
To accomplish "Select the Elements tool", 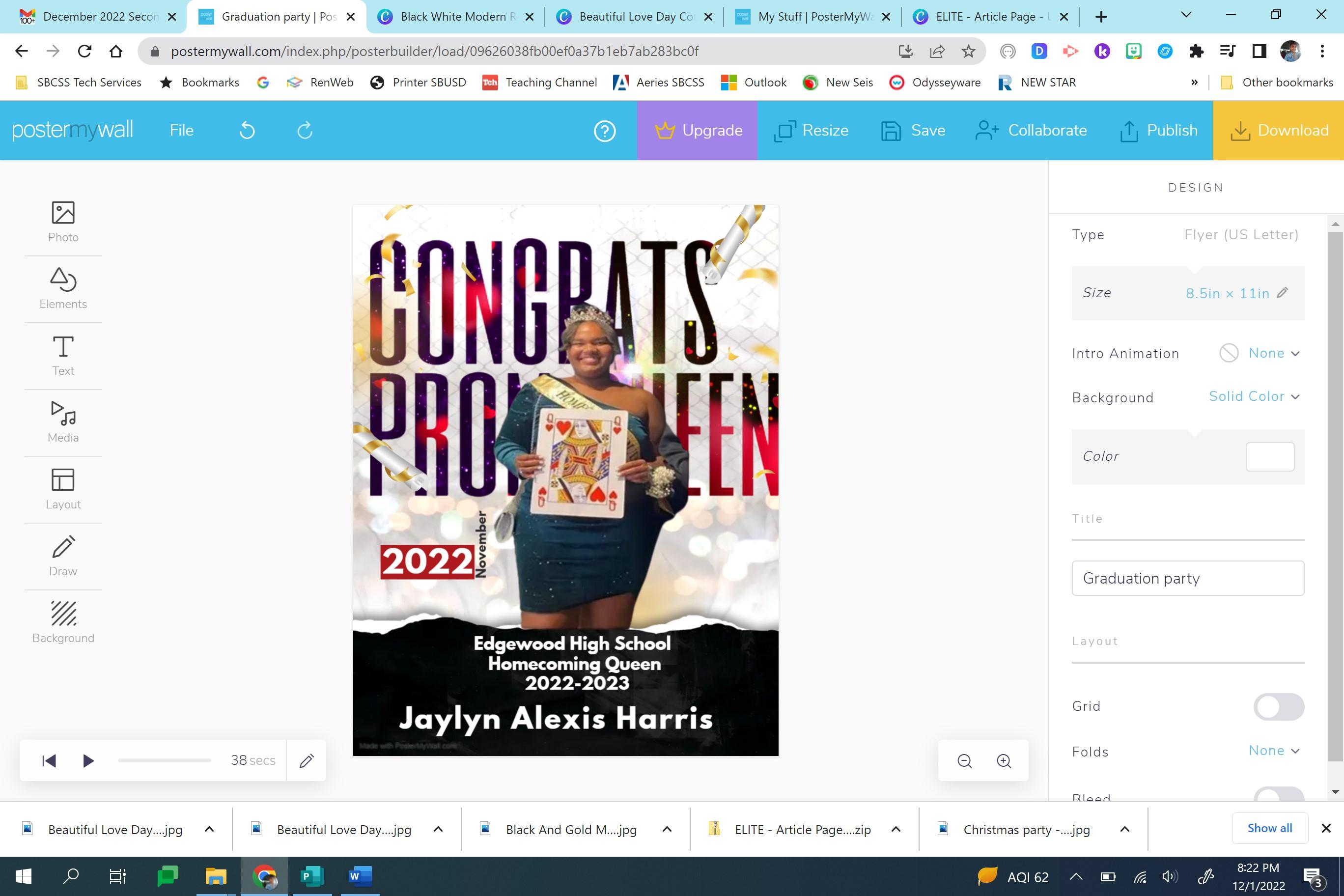I will coord(63,288).
